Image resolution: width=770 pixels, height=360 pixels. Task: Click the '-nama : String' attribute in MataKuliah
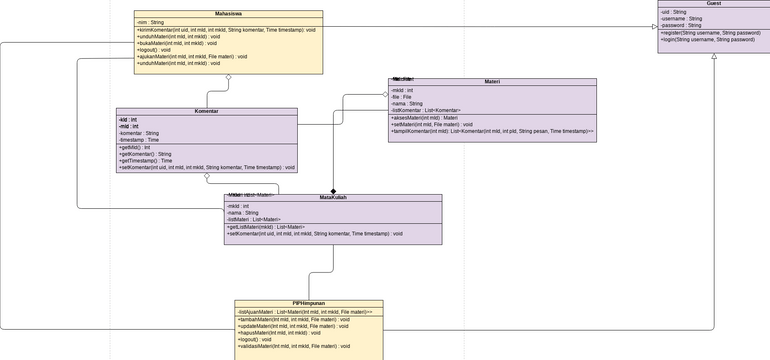click(x=243, y=213)
